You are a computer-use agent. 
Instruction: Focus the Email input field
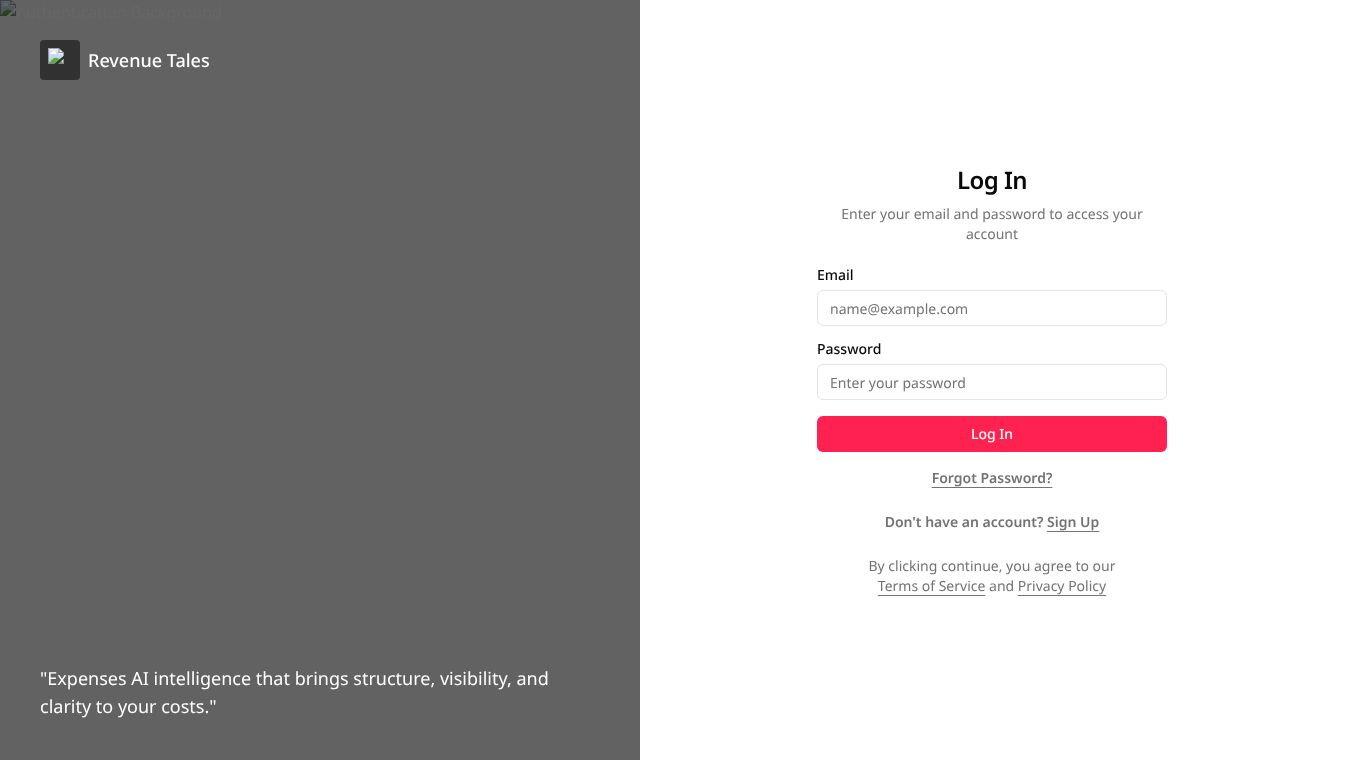991,308
